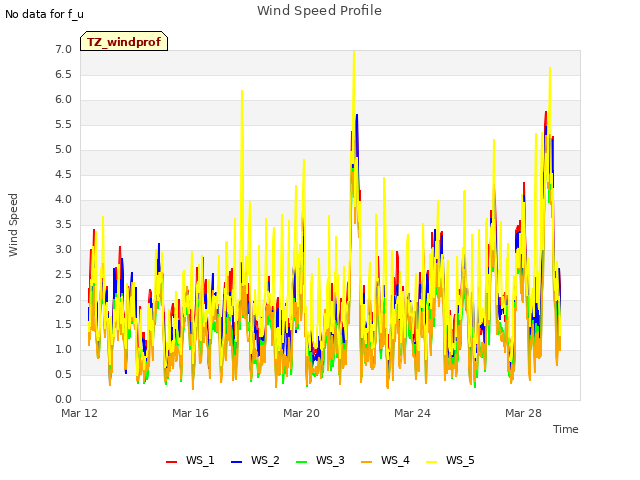Click the 3.5 y-axis tick label

click(x=63, y=225)
